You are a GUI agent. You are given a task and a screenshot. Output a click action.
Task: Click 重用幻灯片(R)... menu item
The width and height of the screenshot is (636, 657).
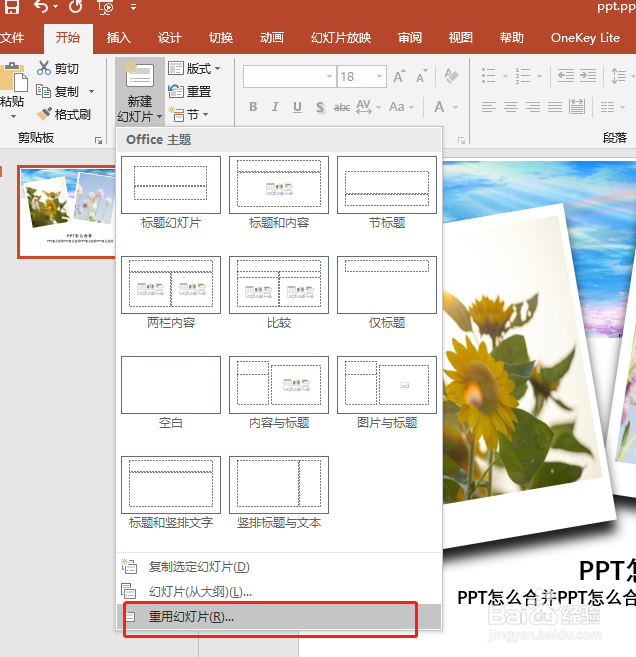[279, 616]
